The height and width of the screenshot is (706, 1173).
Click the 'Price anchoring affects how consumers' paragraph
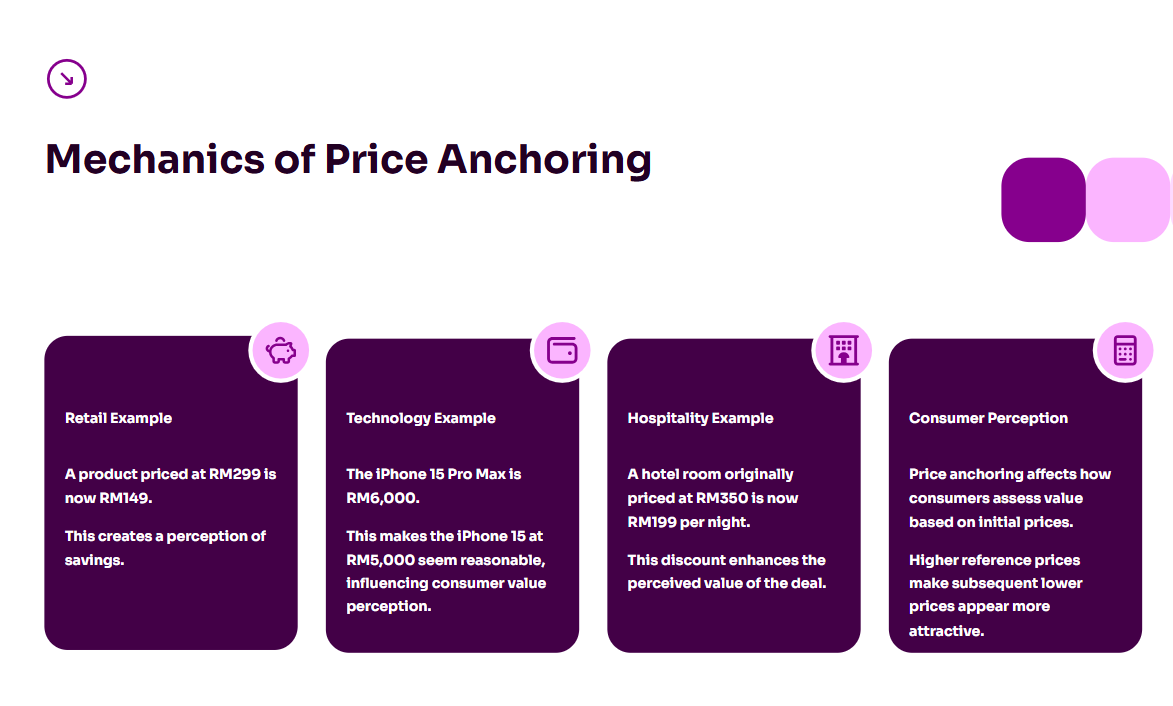coord(1009,498)
